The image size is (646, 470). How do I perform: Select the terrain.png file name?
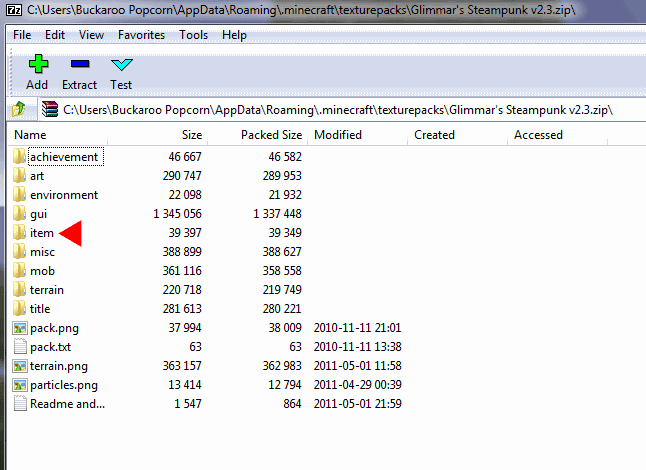[59, 366]
